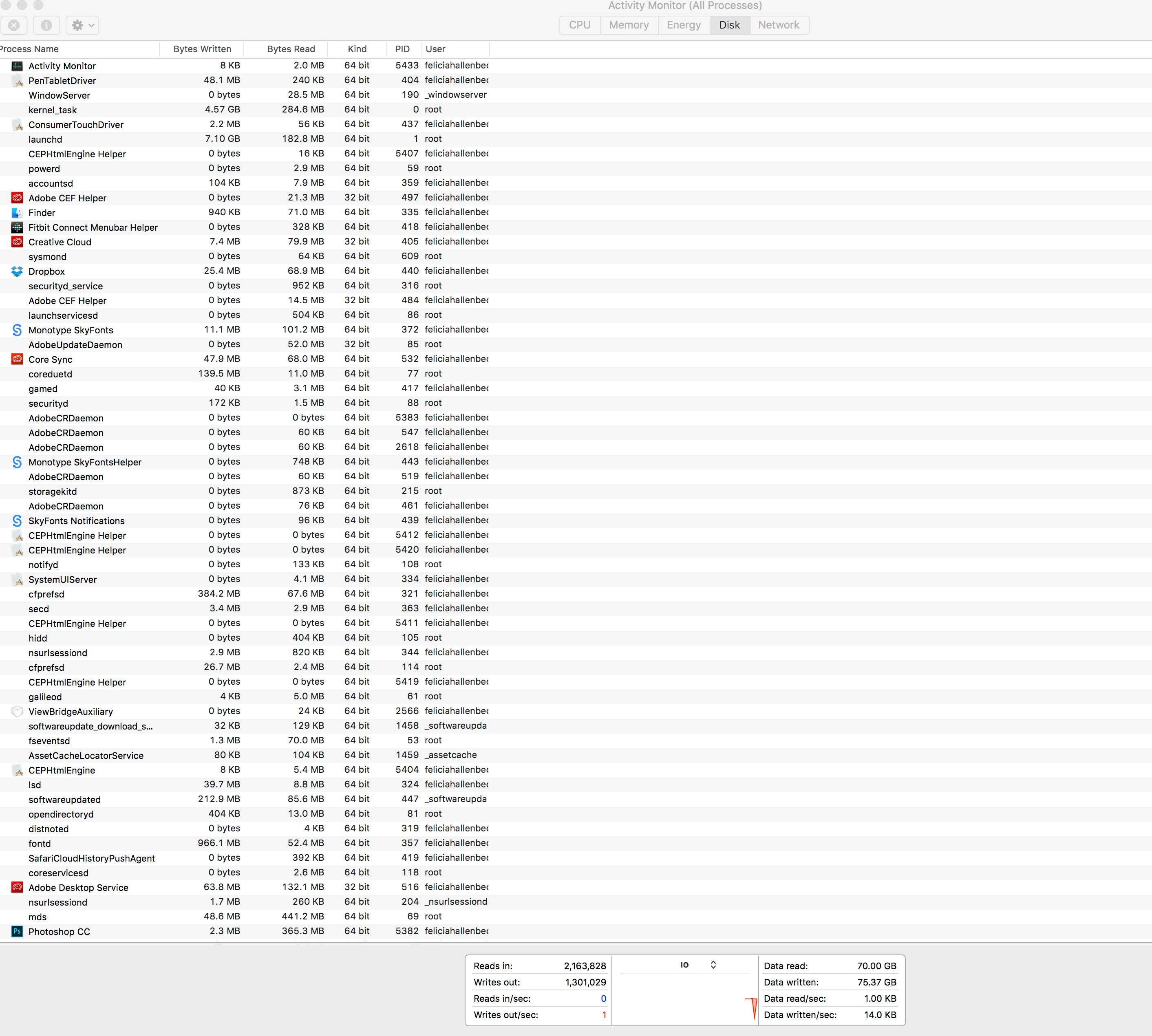
Task: Sort by PID column header
Action: [403, 49]
